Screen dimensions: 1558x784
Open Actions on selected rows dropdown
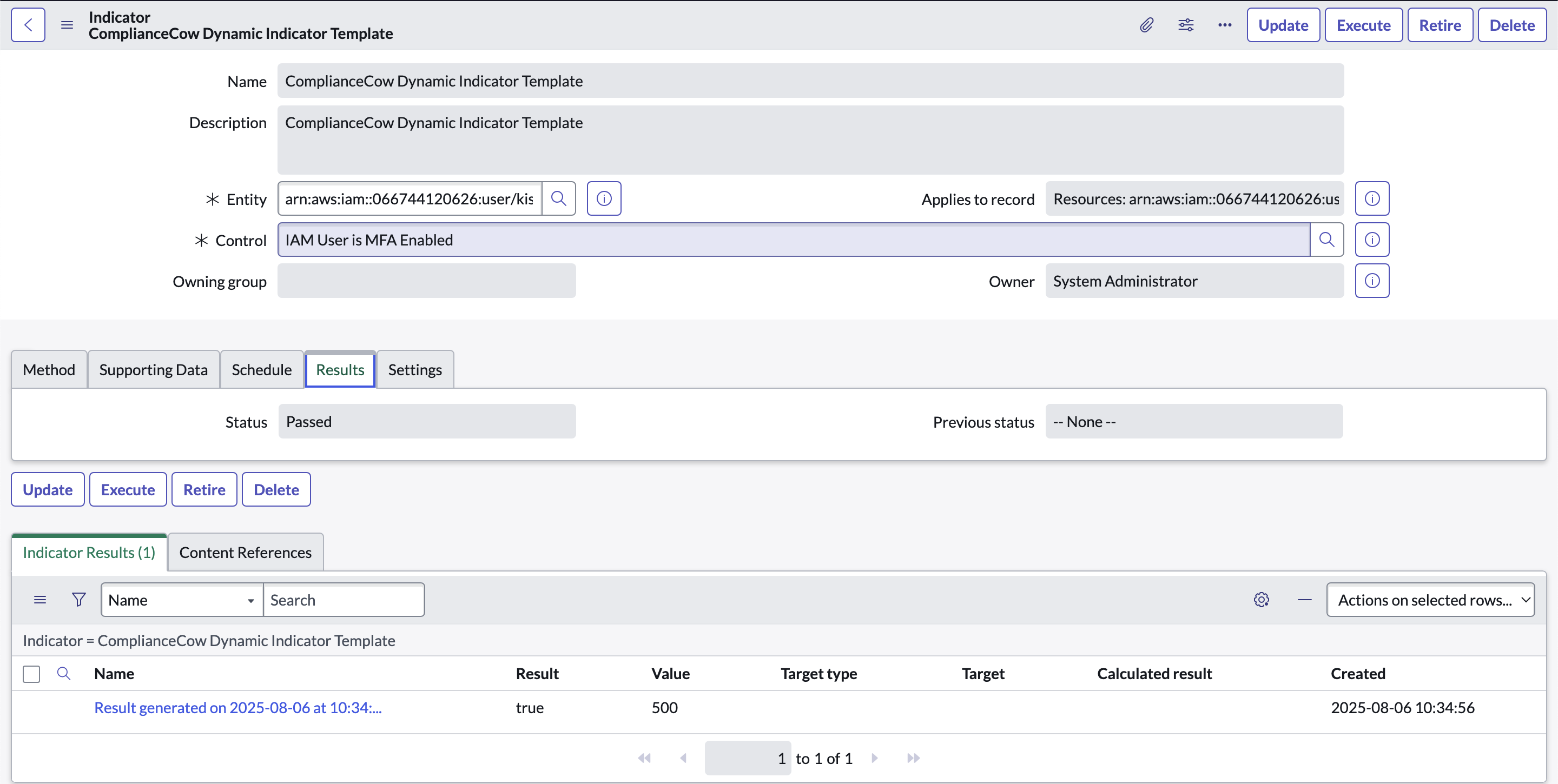click(x=1430, y=600)
